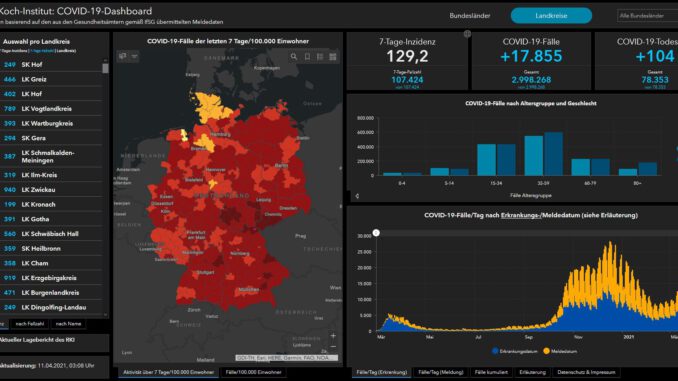Select LK Zwickau row

point(51,189)
